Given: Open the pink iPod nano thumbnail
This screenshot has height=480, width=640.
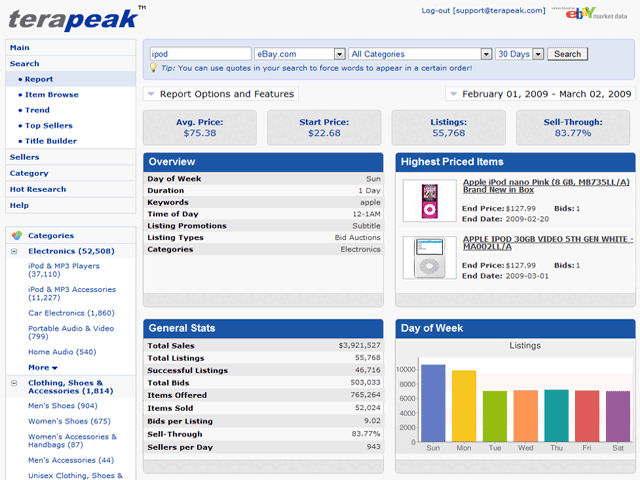Looking at the screenshot, I should click(429, 201).
